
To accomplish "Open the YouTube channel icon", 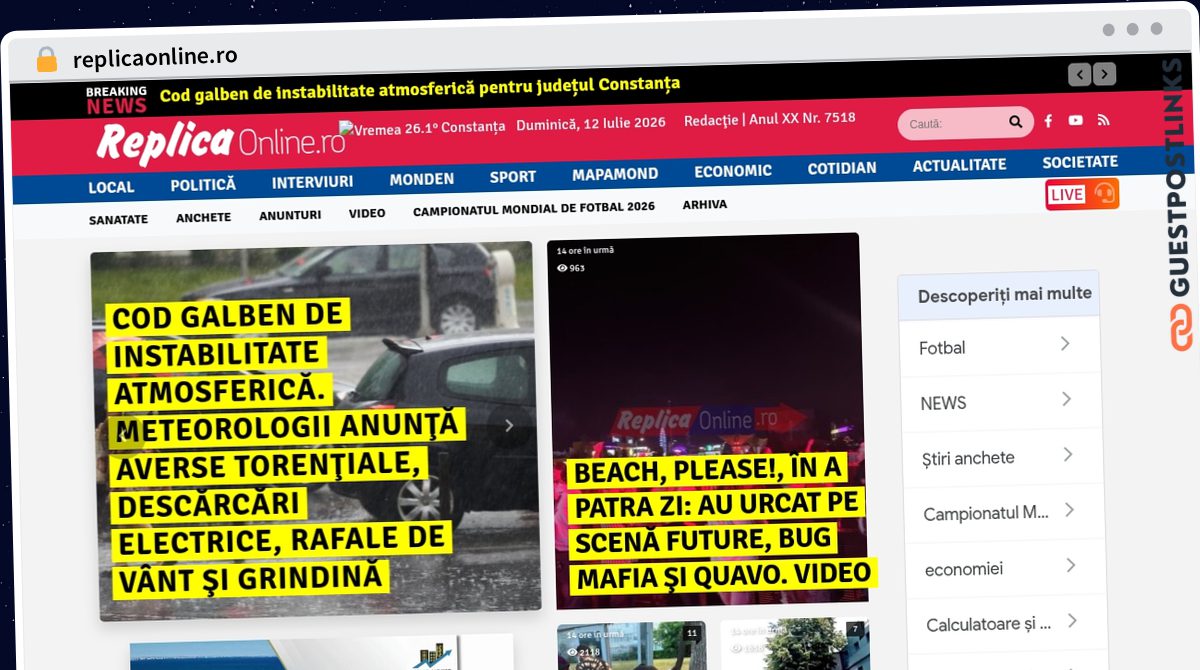I will coord(1075,120).
